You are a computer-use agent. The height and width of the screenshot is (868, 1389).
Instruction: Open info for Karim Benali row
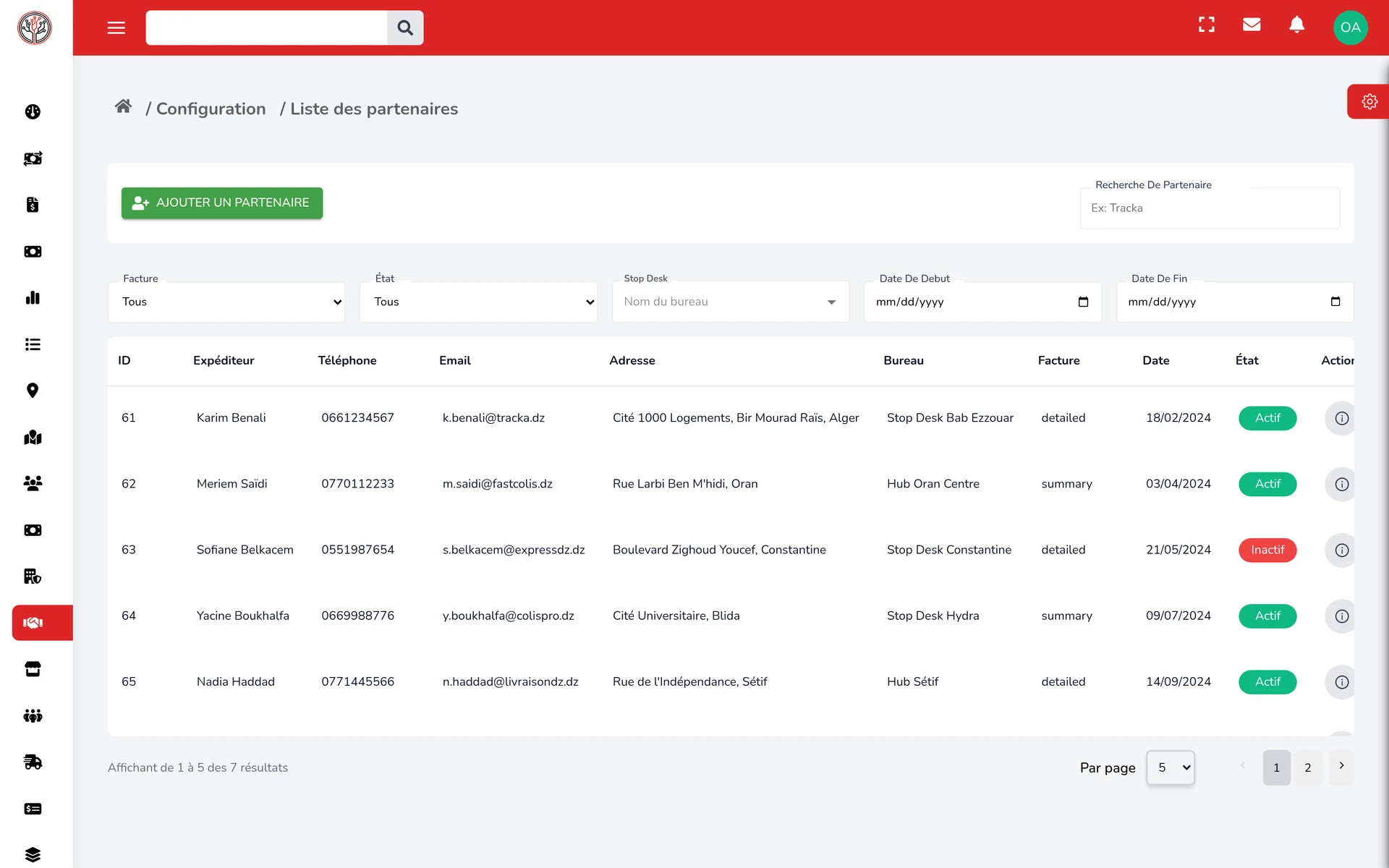[1341, 418]
